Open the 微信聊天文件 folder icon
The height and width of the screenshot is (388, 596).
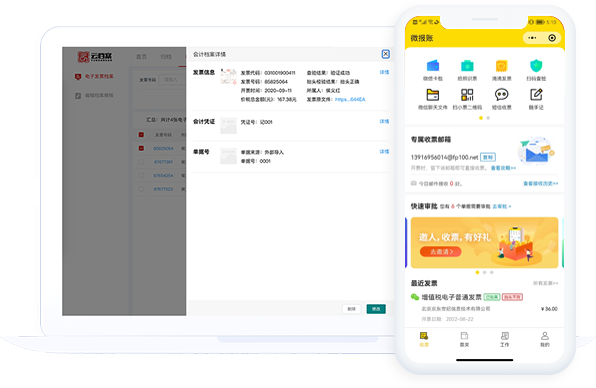433,95
